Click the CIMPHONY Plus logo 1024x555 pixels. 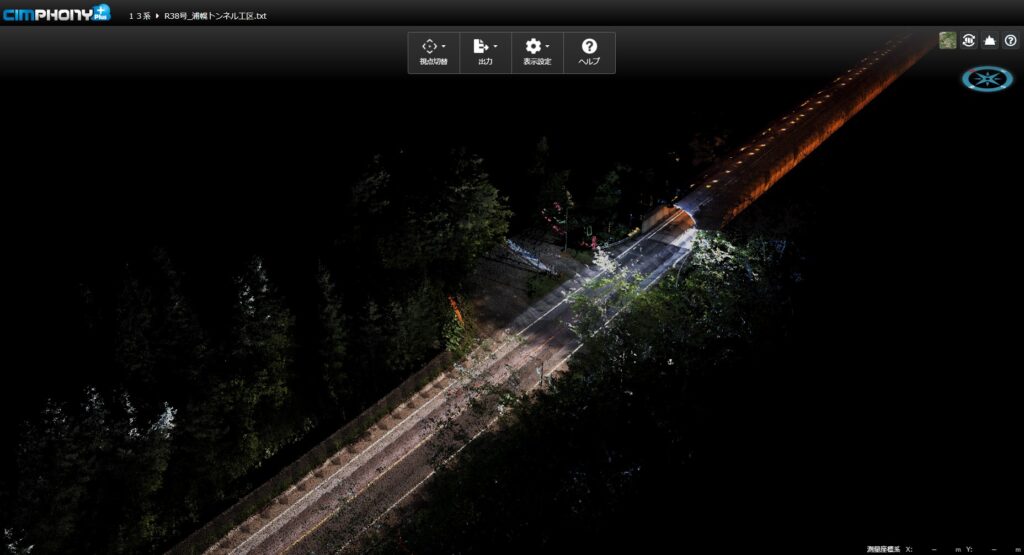click(x=57, y=14)
